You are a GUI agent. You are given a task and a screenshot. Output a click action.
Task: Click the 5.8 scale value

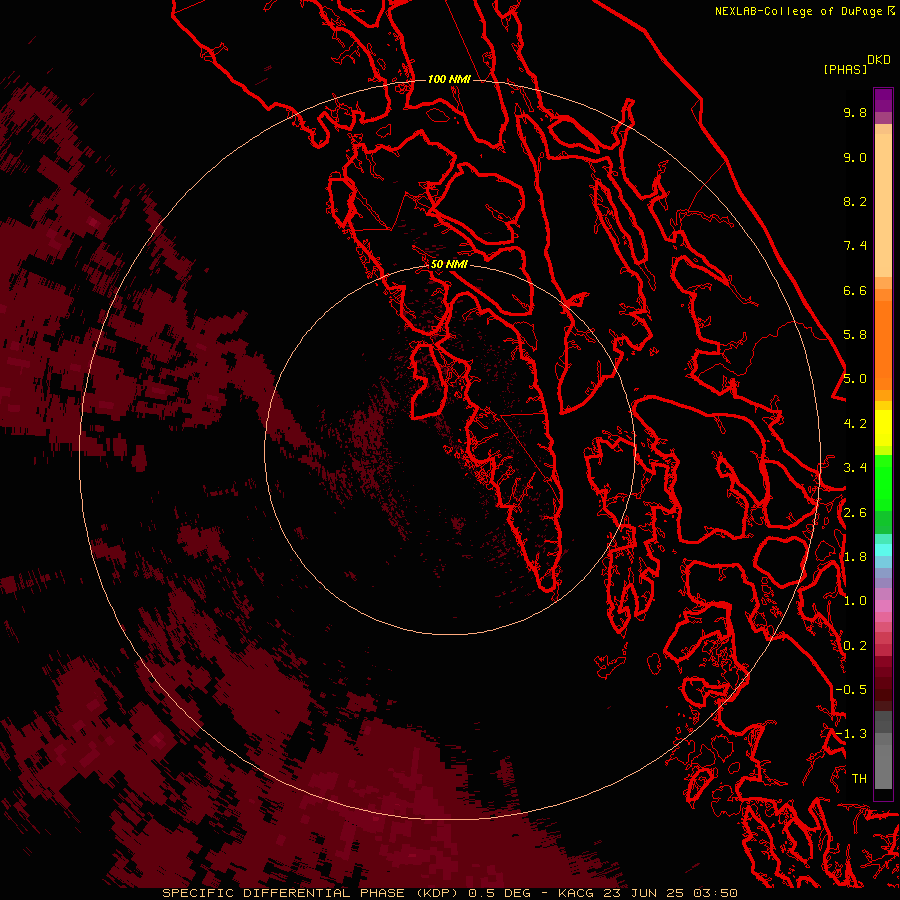point(855,335)
